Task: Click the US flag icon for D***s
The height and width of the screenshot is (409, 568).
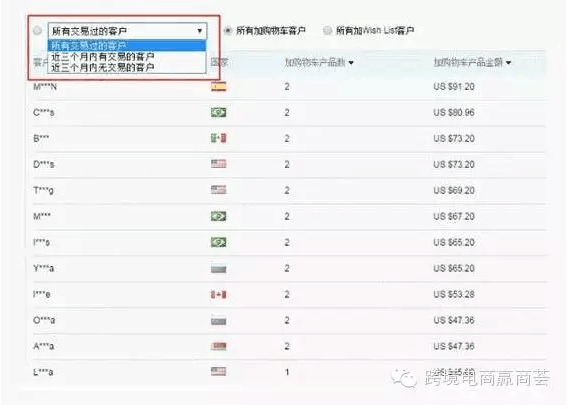Action: (x=218, y=164)
